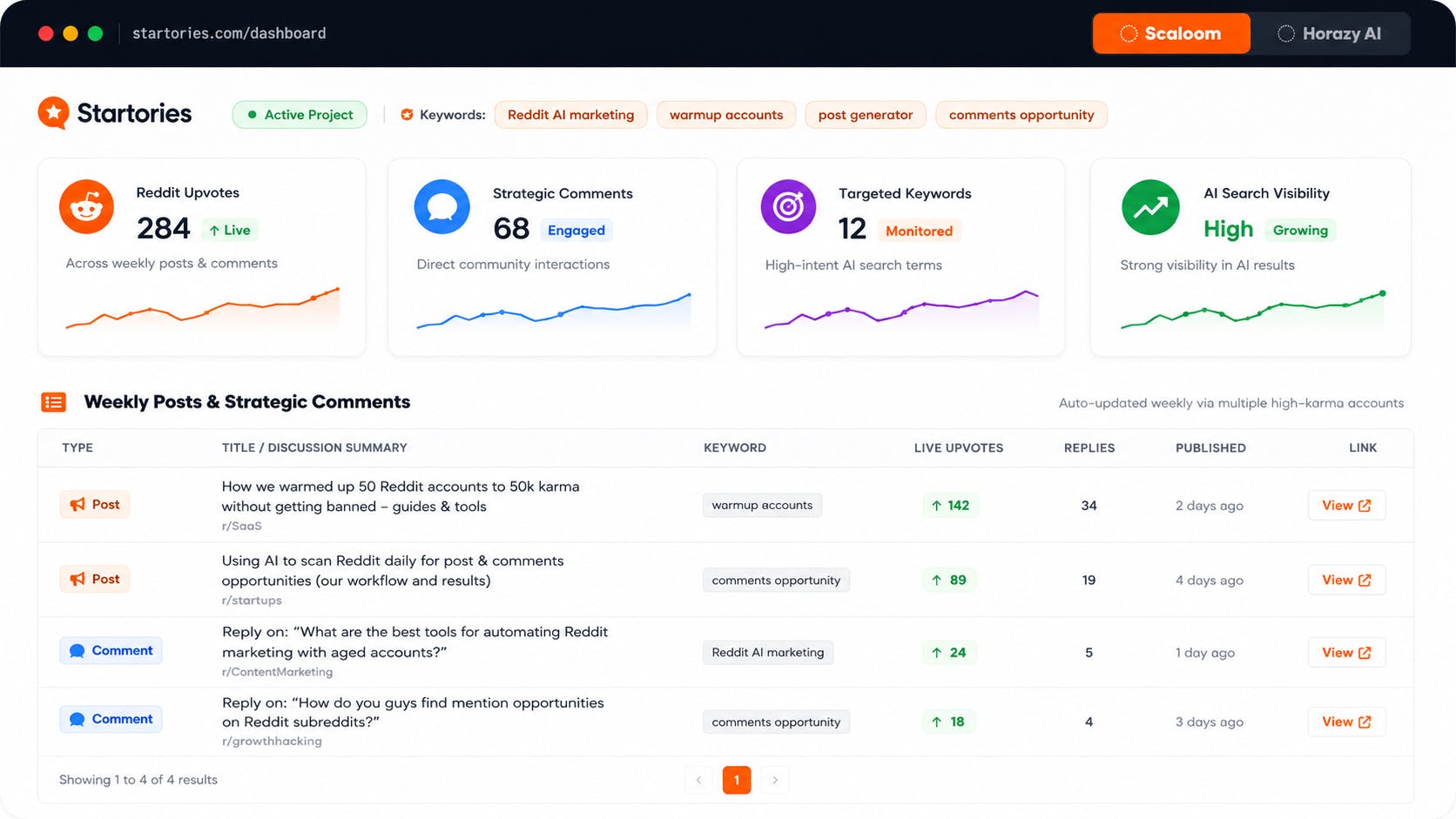Screen dimensions: 1456x819
Task: Click the warmup accounts keyword tag in table
Action: click(762, 506)
